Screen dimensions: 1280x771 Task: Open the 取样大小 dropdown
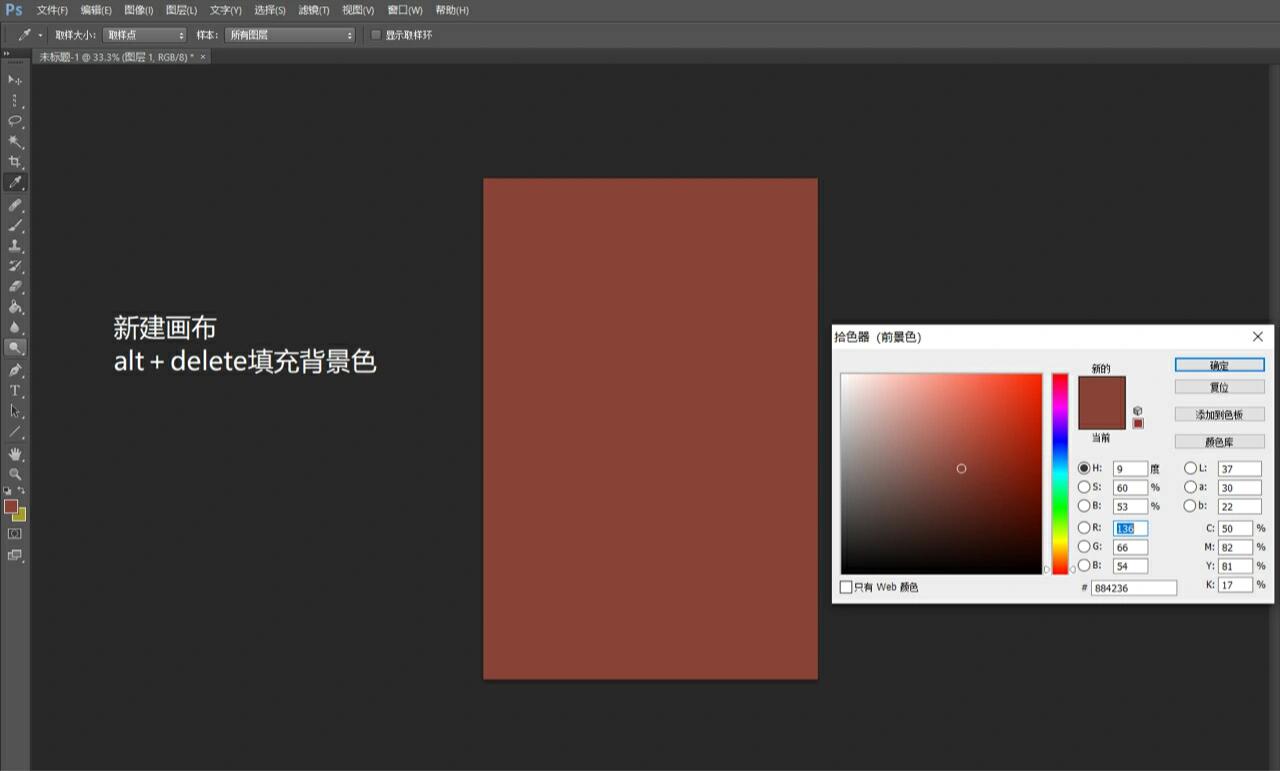click(x=145, y=35)
